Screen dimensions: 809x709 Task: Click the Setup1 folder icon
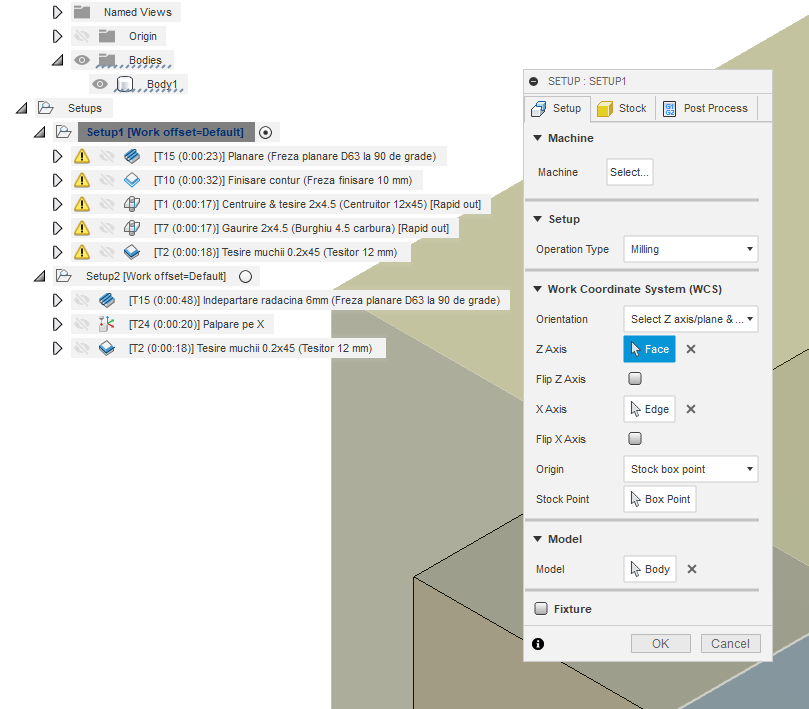[63, 132]
